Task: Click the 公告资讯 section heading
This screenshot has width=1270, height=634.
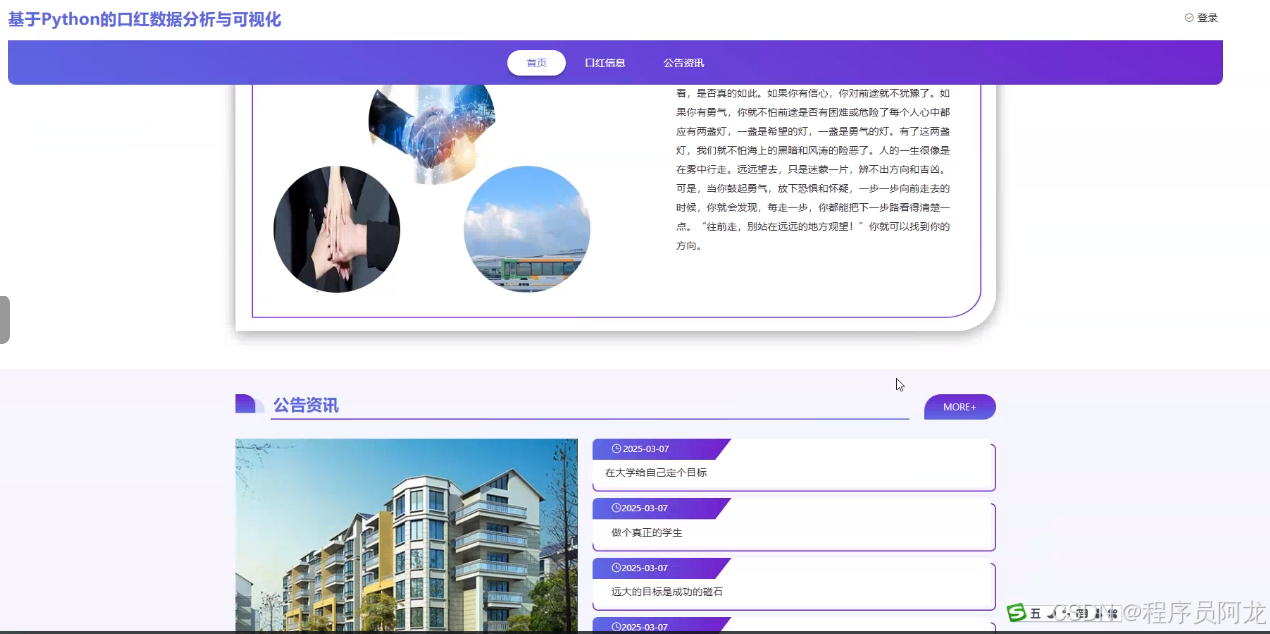Action: click(x=306, y=405)
